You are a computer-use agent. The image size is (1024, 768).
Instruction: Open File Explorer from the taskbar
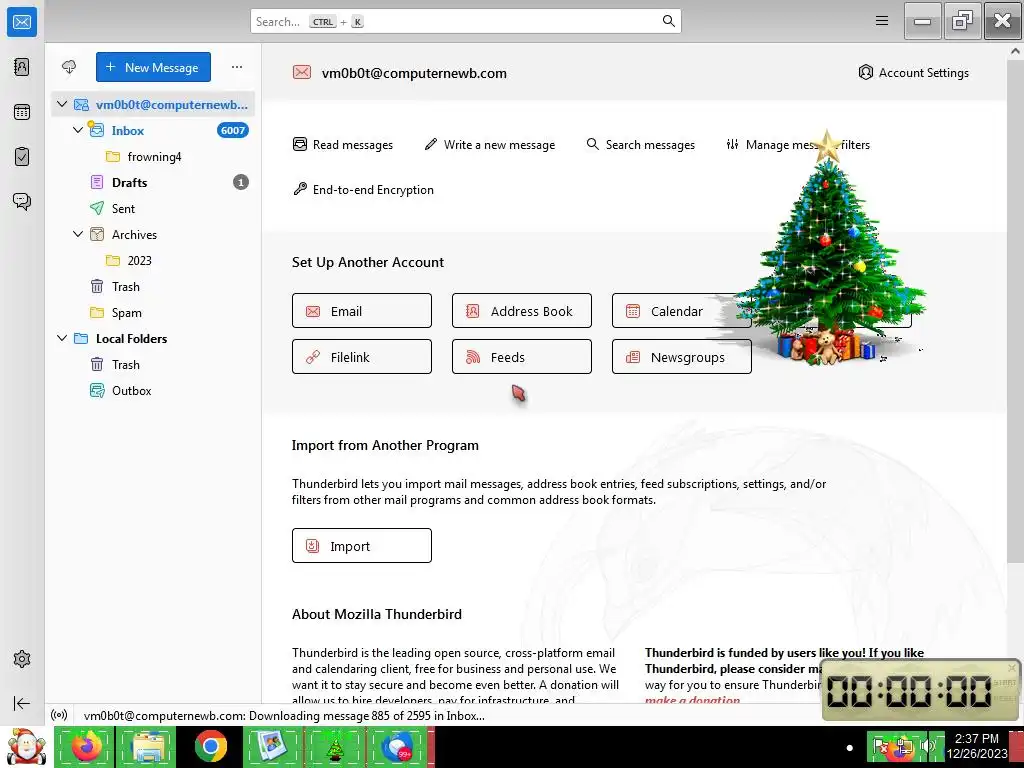tap(148, 746)
